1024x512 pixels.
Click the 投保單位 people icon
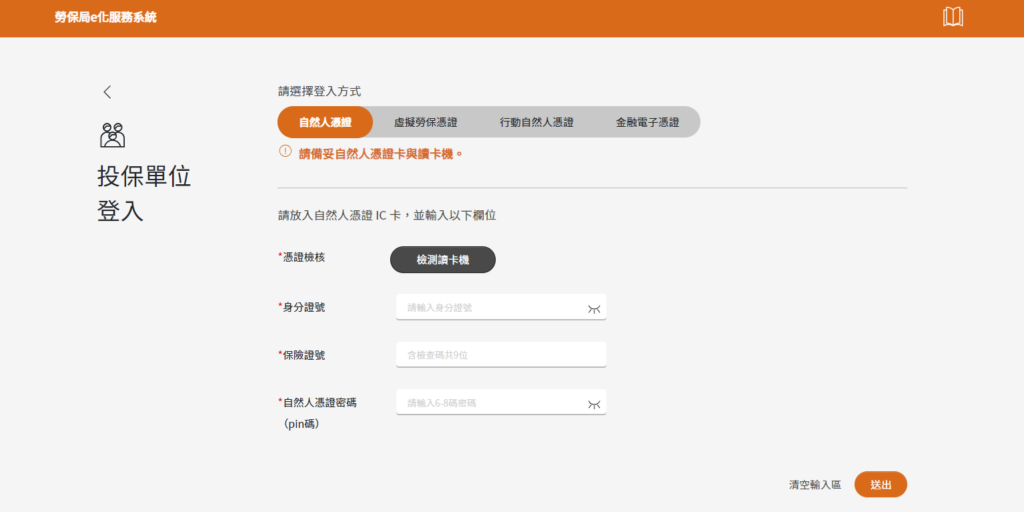[112, 134]
